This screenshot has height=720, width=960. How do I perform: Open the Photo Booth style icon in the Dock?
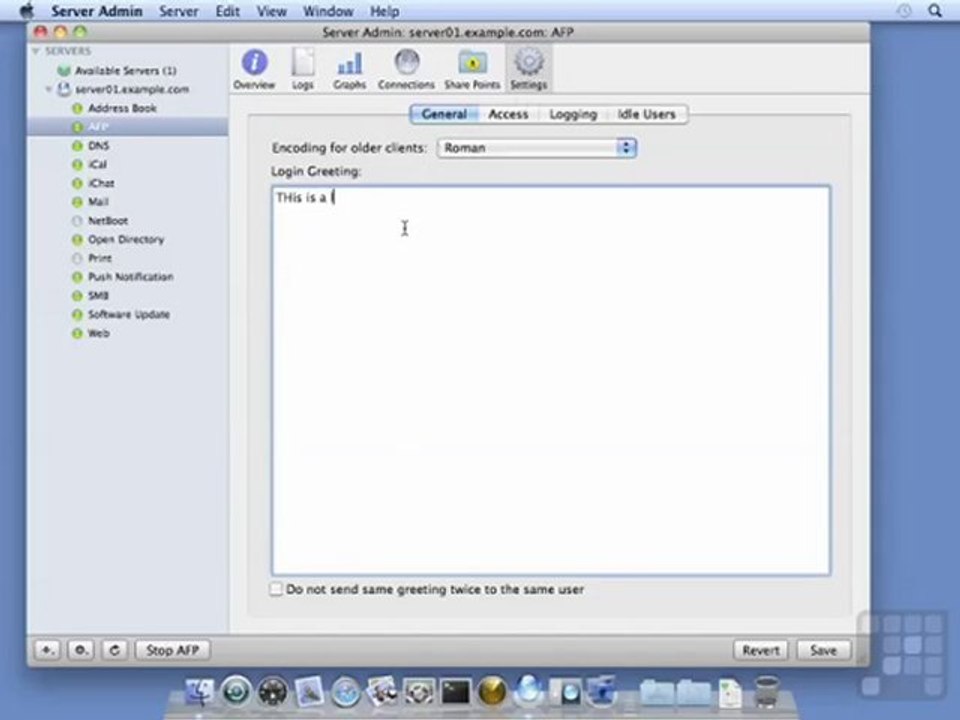[x=566, y=692]
